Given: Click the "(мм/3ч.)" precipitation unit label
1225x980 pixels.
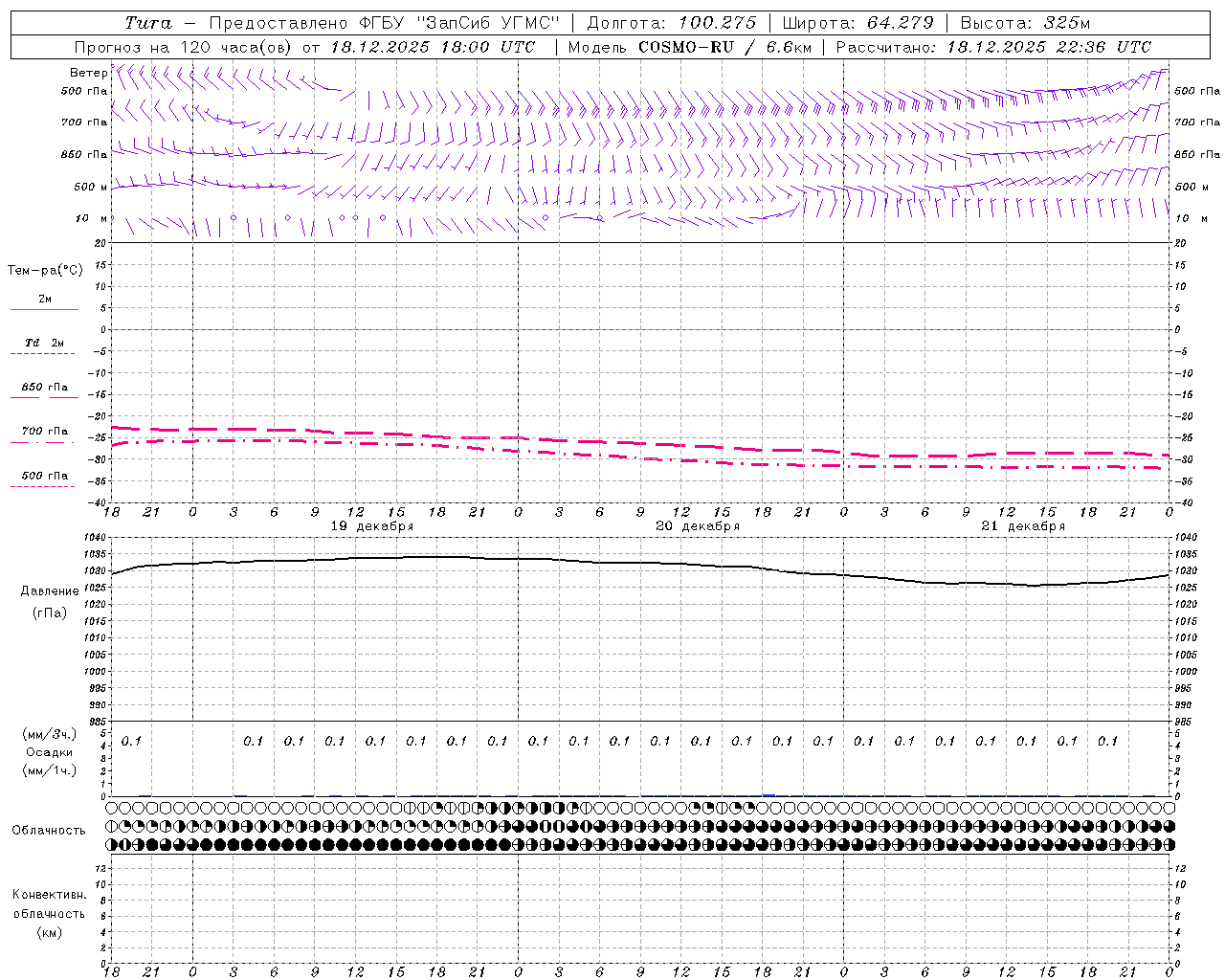Looking at the screenshot, I should (x=50, y=734).
